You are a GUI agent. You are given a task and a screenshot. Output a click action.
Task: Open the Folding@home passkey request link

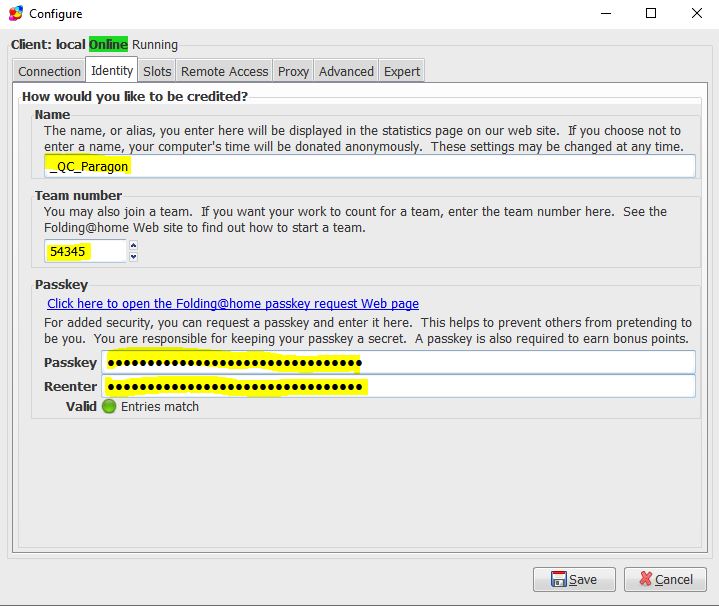pos(233,303)
